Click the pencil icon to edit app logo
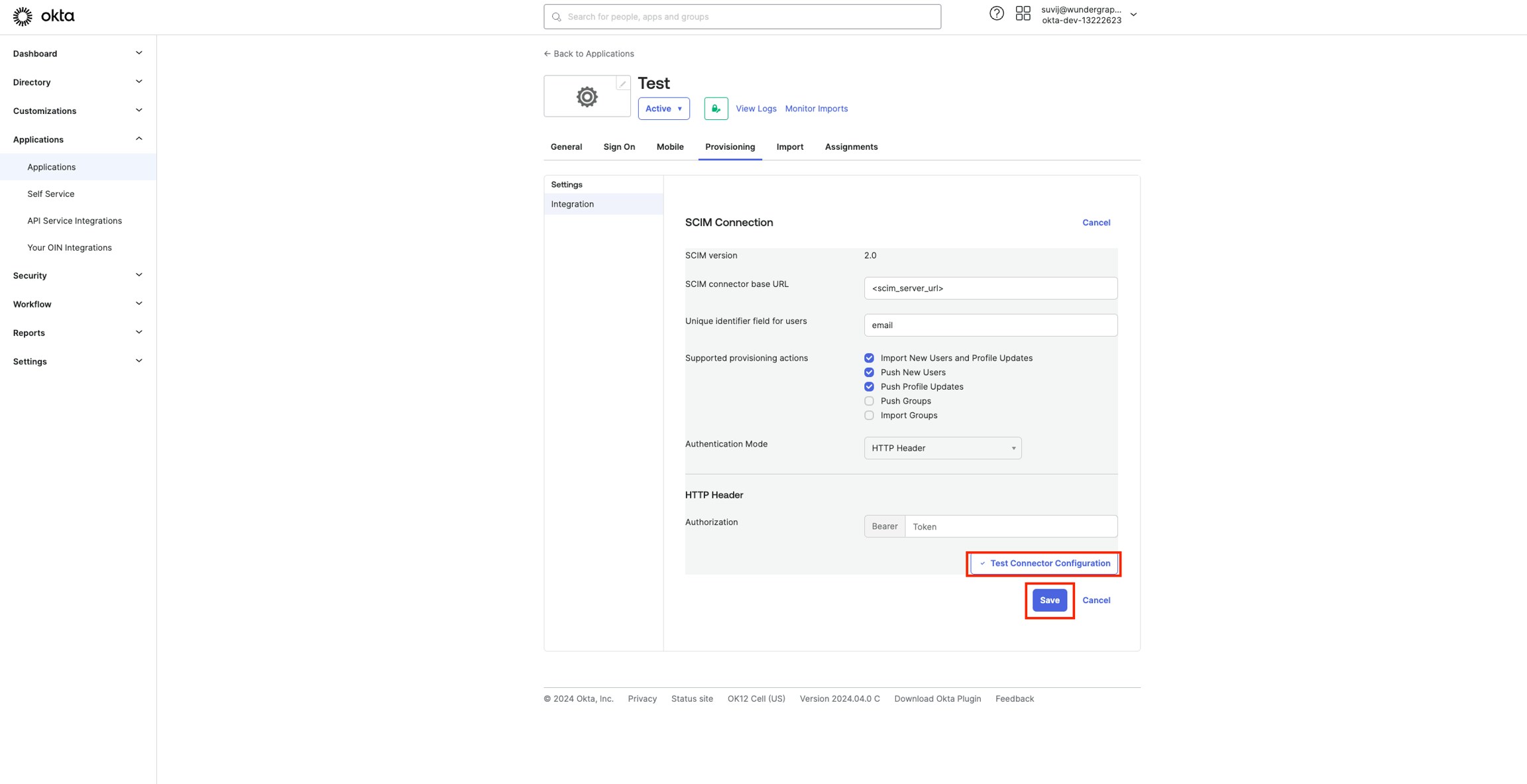The height and width of the screenshot is (784, 1527). click(x=622, y=83)
